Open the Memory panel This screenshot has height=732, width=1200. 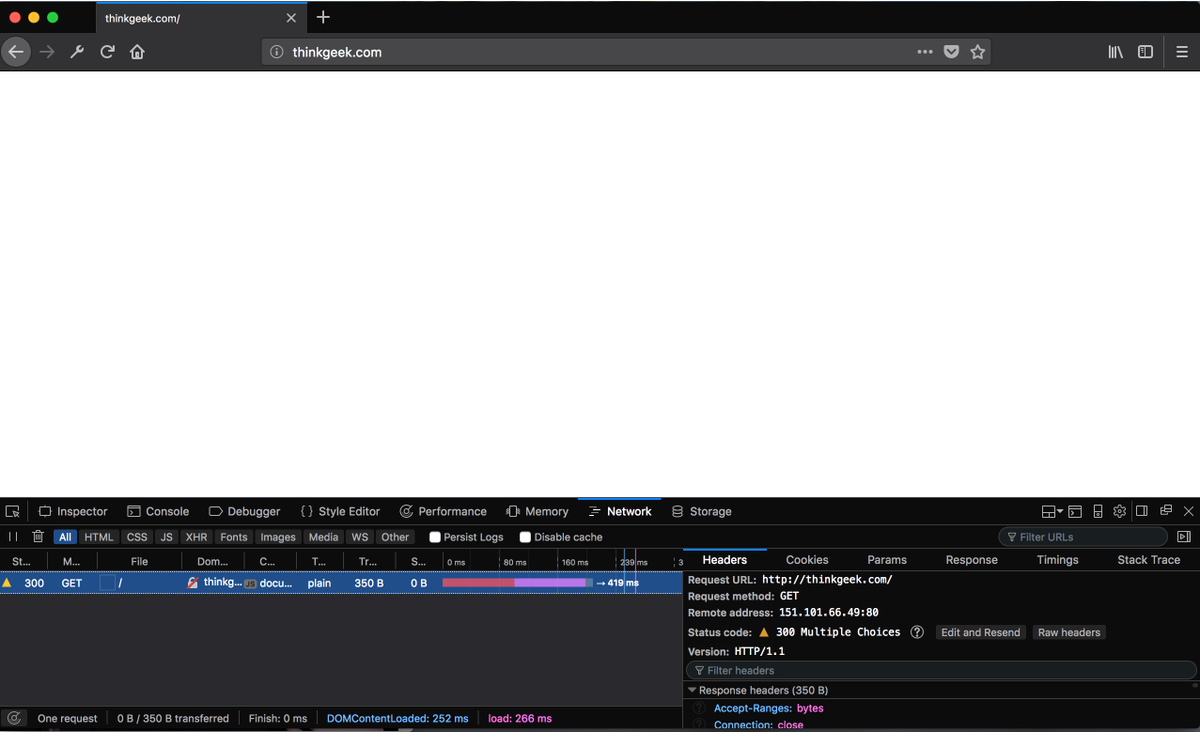(537, 511)
